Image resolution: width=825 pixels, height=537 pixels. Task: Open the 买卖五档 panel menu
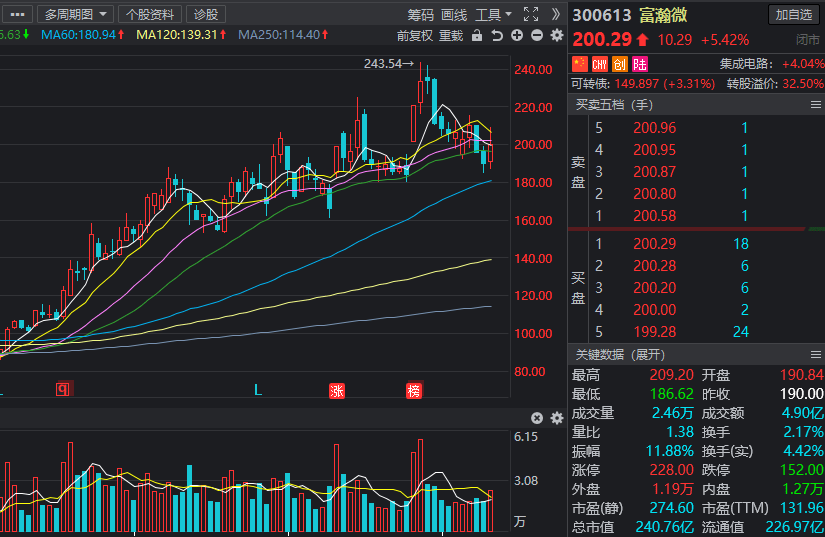[816, 105]
